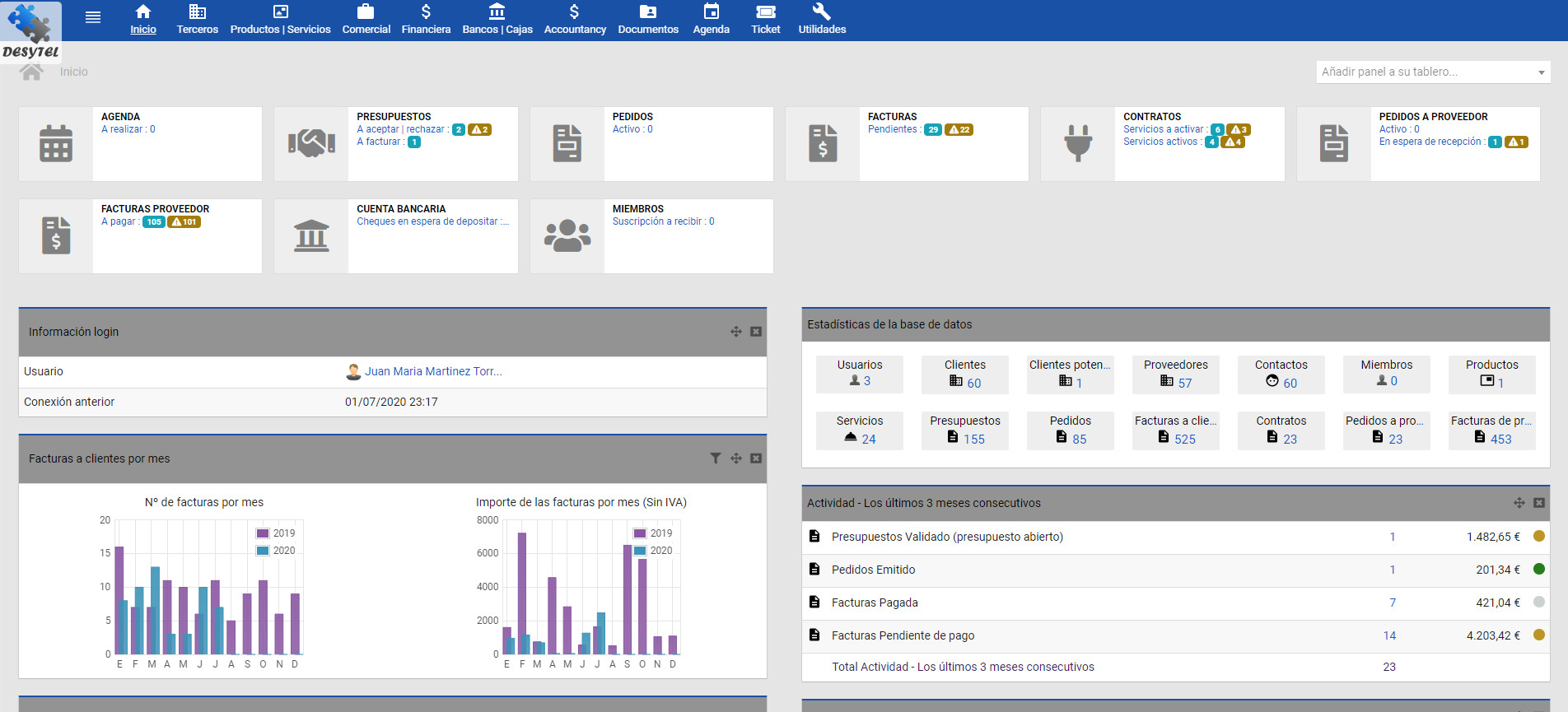Viewport: 1568px width, 712px height.
Task: Open 'A pagar' supplier invoices link
Action: pos(120,221)
